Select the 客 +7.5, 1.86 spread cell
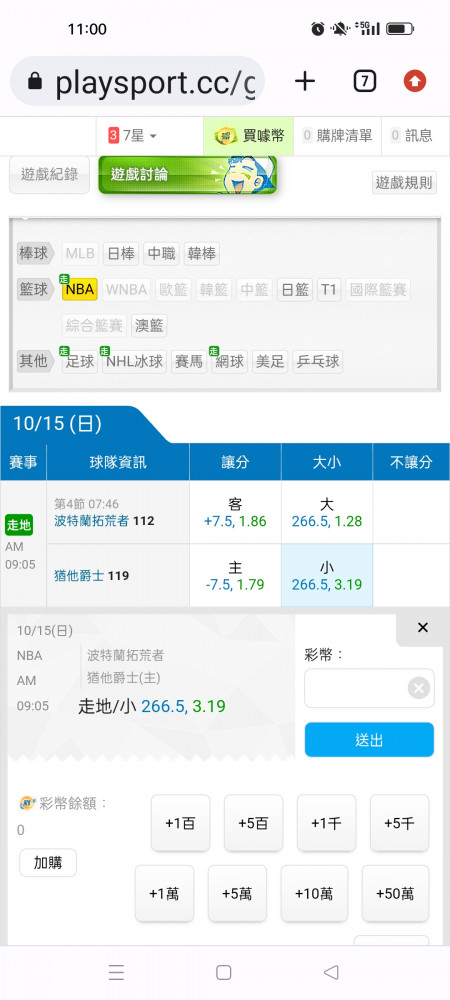 click(235, 512)
